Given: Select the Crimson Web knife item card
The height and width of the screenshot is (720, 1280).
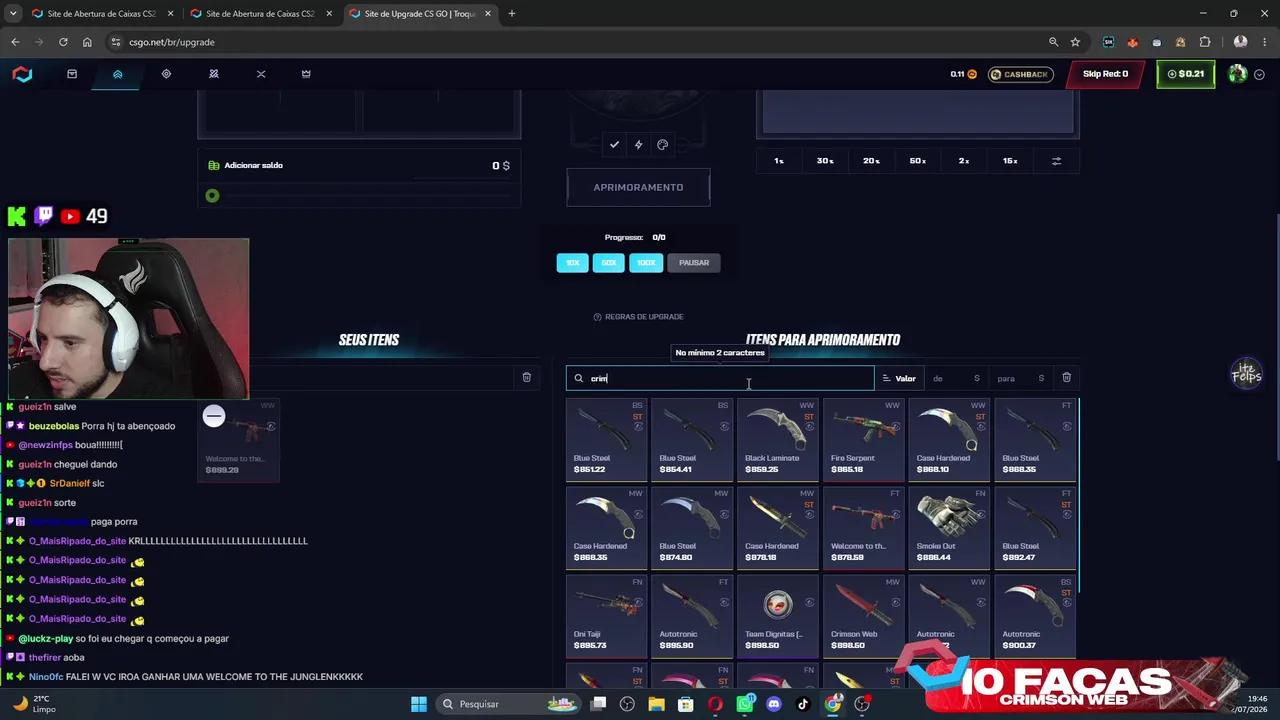Looking at the screenshot, I should click(x=863, y=615).
